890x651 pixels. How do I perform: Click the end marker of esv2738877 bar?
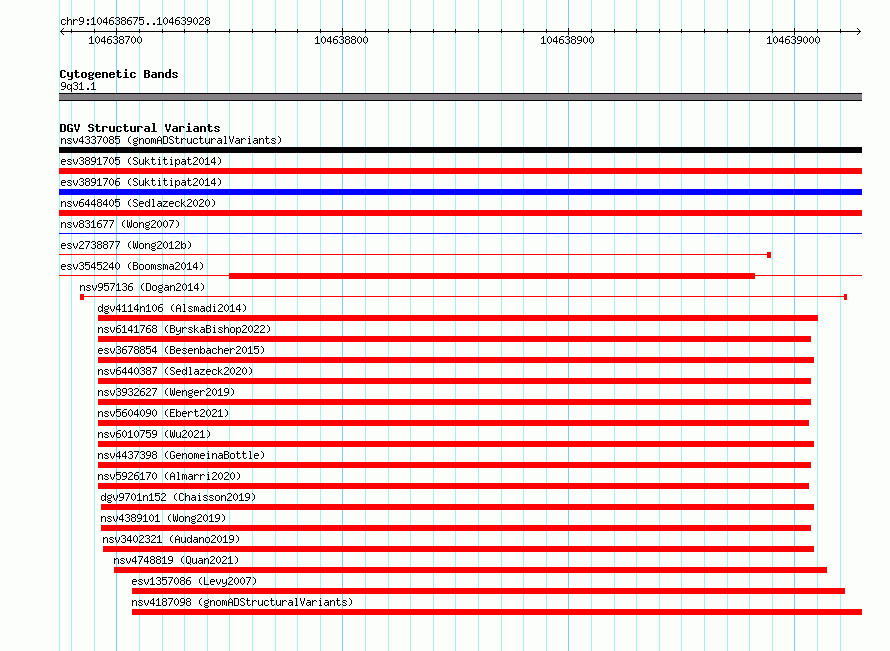[x=769, y=255]
